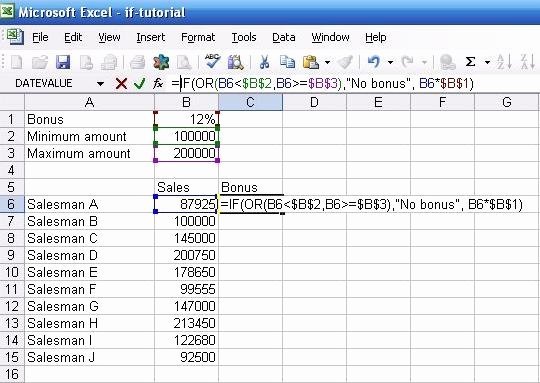Open the Format menu
Image resolution: width=540 pixels, height=383 pixels.
198,37
